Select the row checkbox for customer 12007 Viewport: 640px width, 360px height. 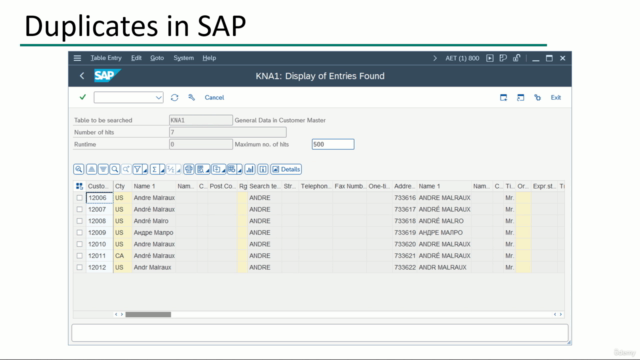click(x=79, y=209)
